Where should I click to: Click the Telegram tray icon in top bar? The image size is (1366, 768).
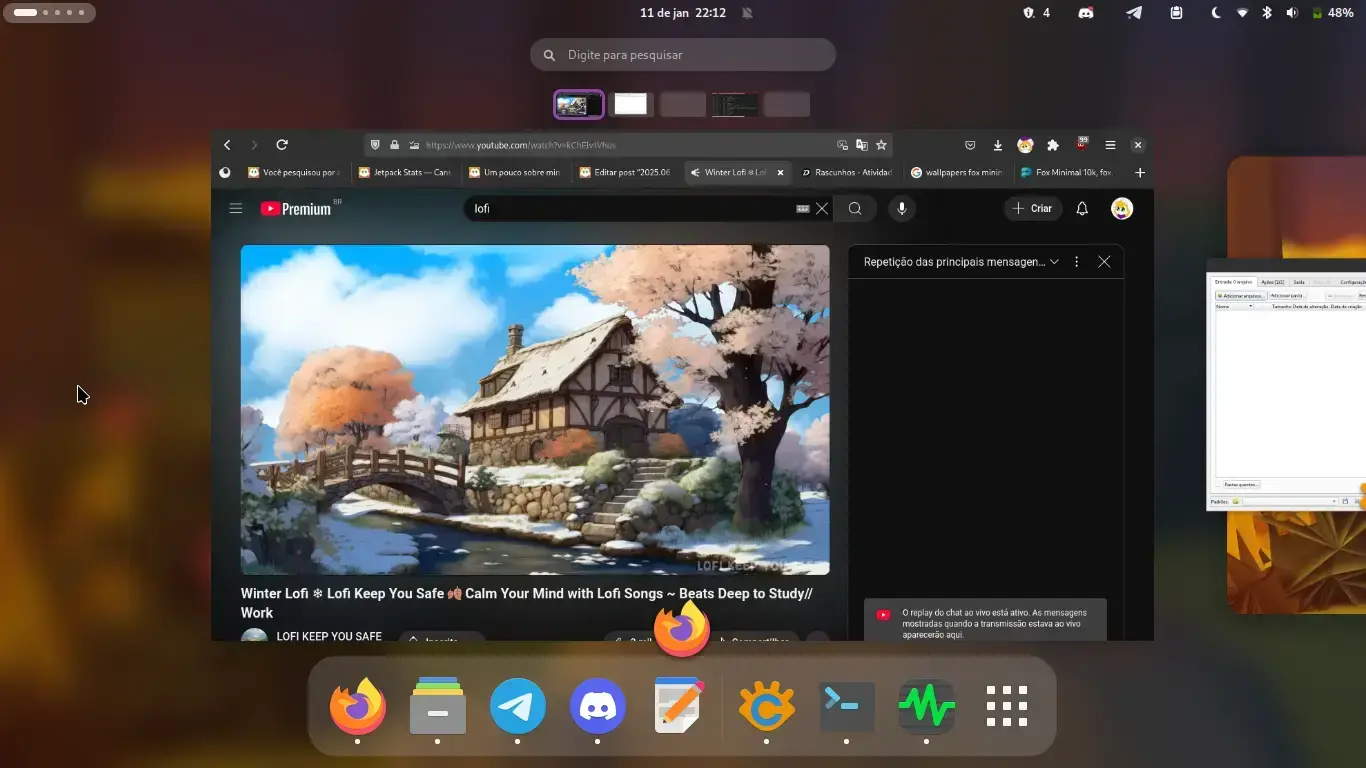pyautogui.click(x=1134, y=13)
